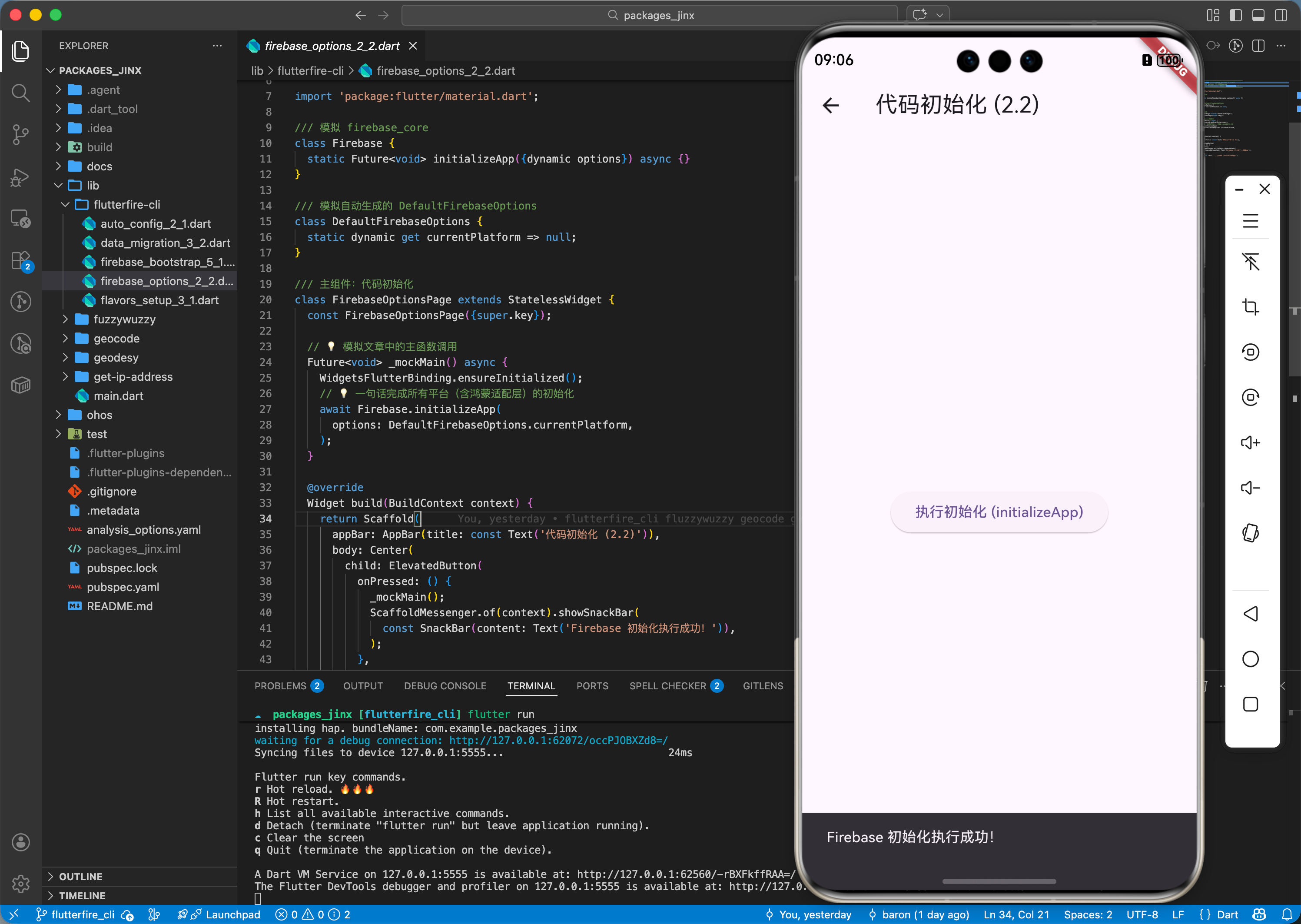Toggle the primary sidebar layout button
The image size is (1301, 924).
(1235, 15)
